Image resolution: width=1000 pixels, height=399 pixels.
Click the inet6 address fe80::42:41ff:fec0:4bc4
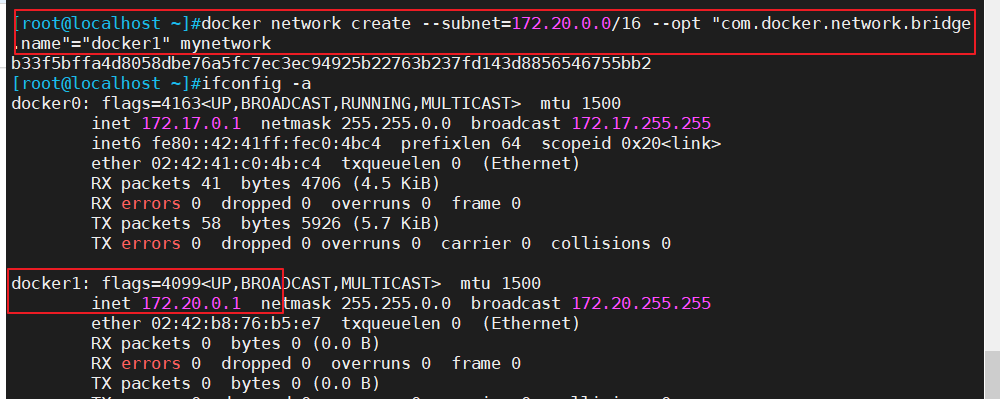click(266, 143)
